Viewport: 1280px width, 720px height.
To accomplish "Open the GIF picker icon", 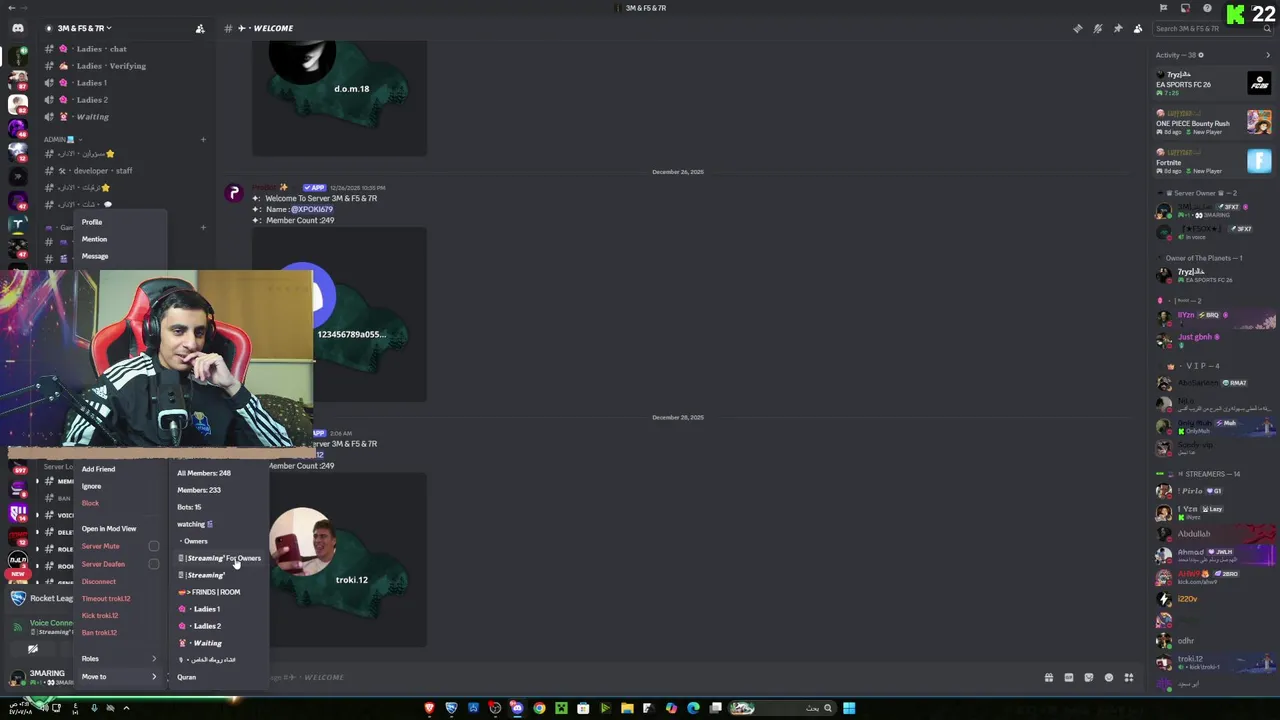I will coord(1068,677).
